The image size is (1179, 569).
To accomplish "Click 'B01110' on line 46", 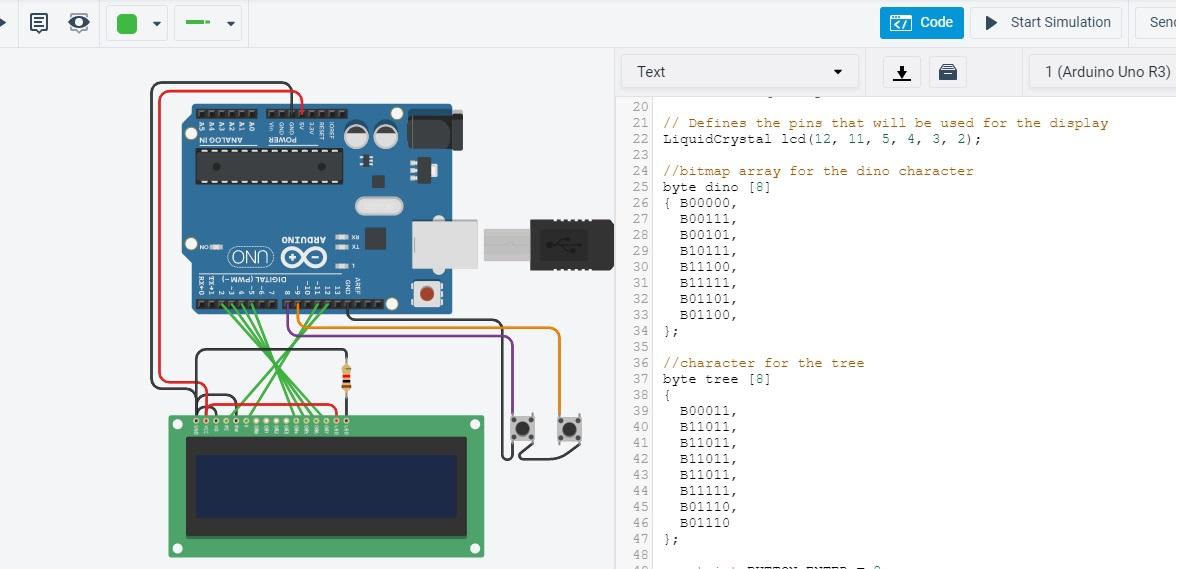I will [x=705, y=523].
